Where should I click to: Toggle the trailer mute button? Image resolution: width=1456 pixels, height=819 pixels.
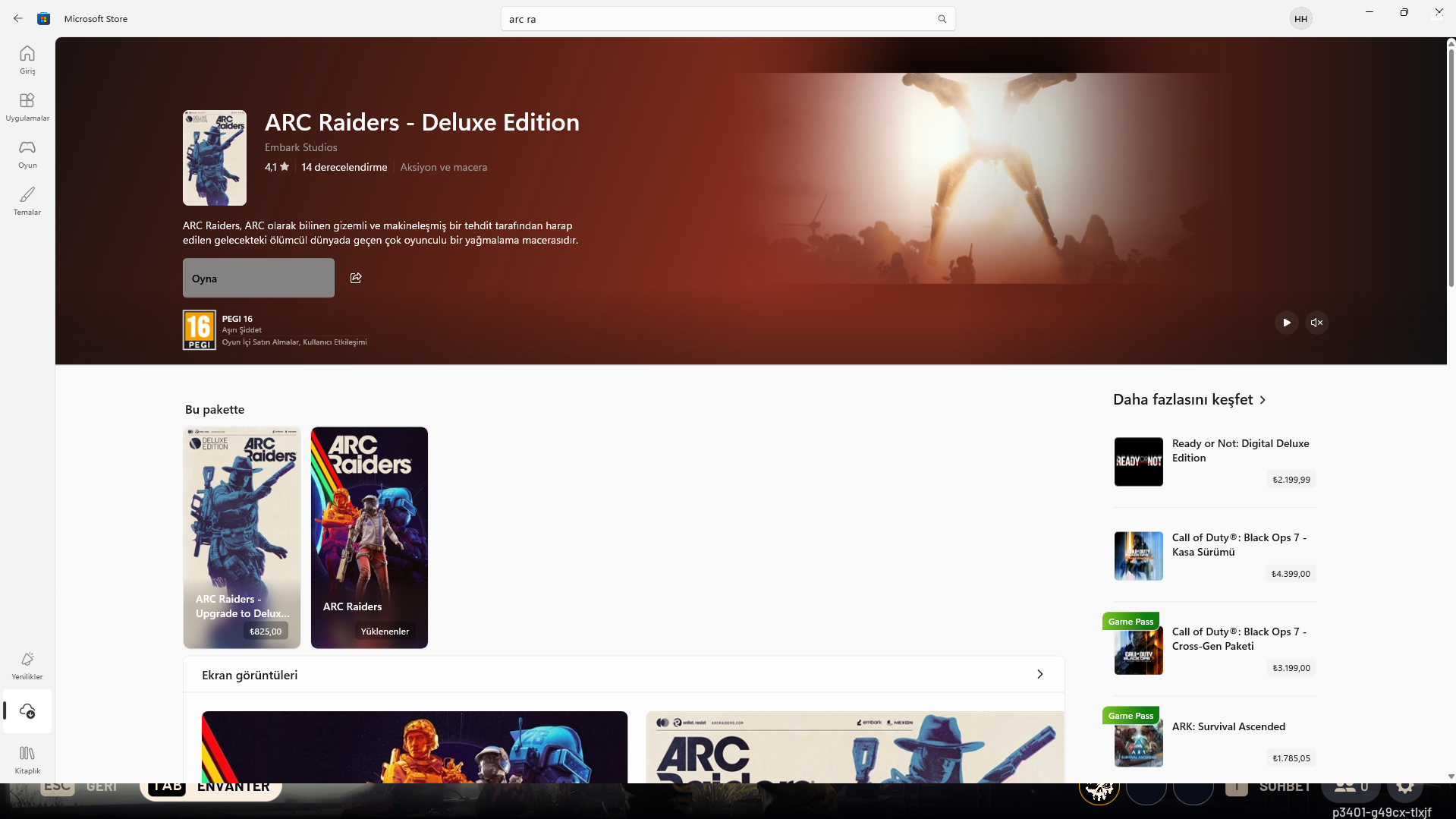click(x=1317, y=323)
